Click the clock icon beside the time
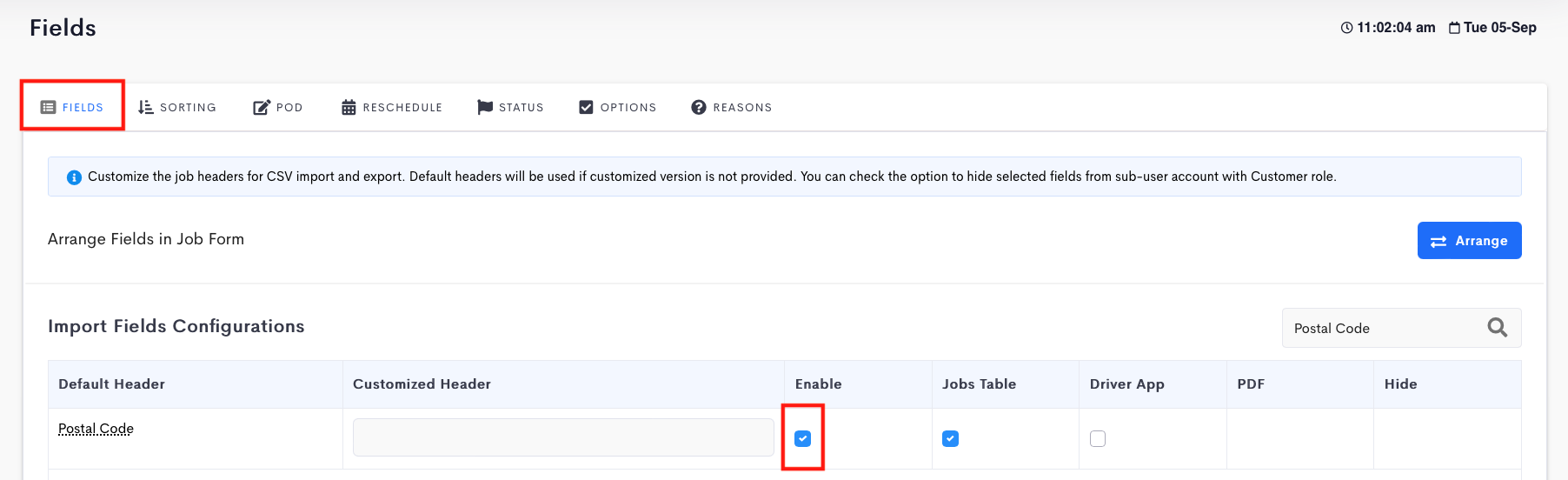The height and width of the screenshot is (480, 1568). point(1346,28)
